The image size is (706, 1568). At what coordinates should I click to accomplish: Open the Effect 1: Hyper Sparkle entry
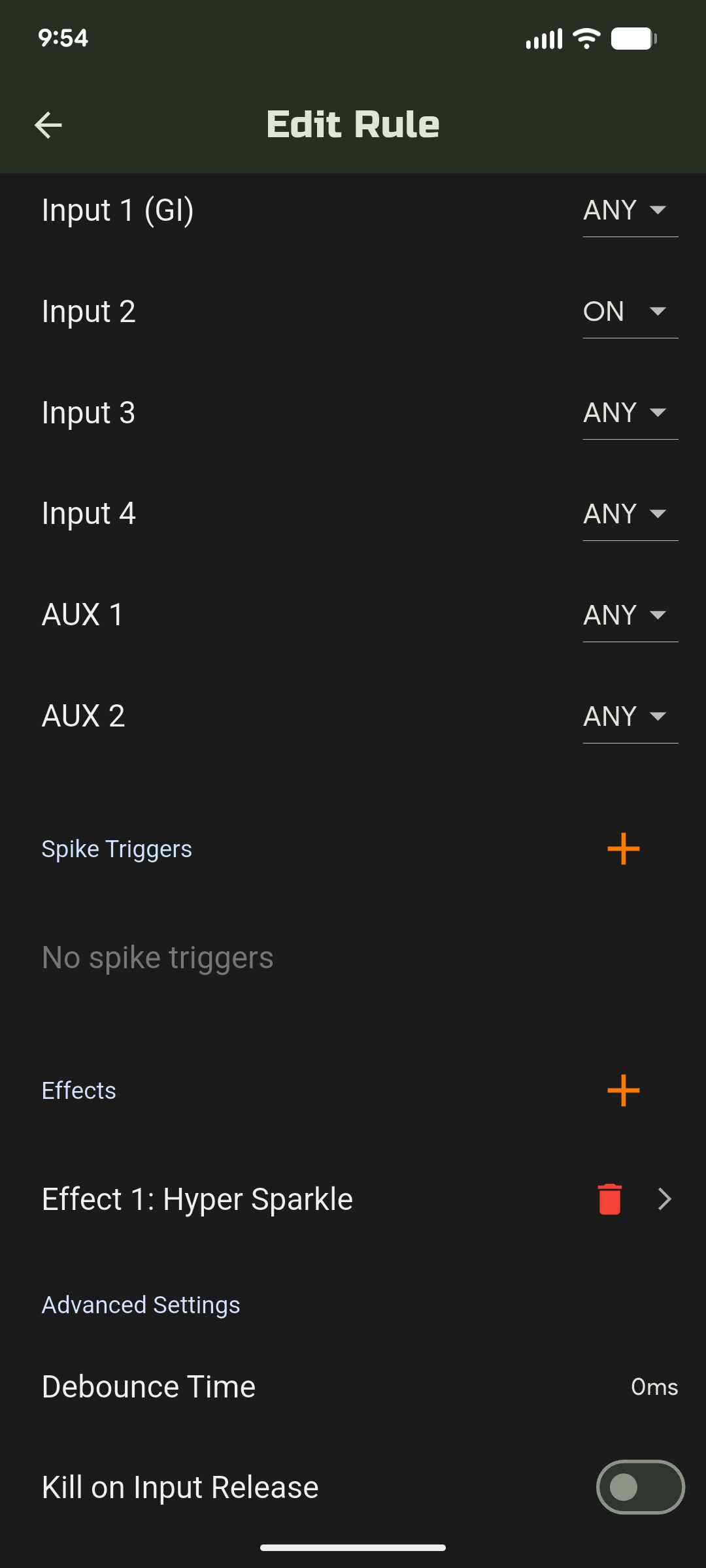(197, 1199)
